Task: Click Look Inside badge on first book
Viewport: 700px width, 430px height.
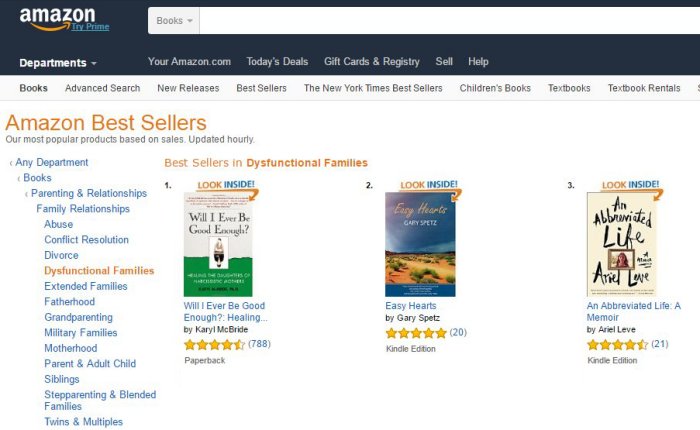Action: [227, 186]
